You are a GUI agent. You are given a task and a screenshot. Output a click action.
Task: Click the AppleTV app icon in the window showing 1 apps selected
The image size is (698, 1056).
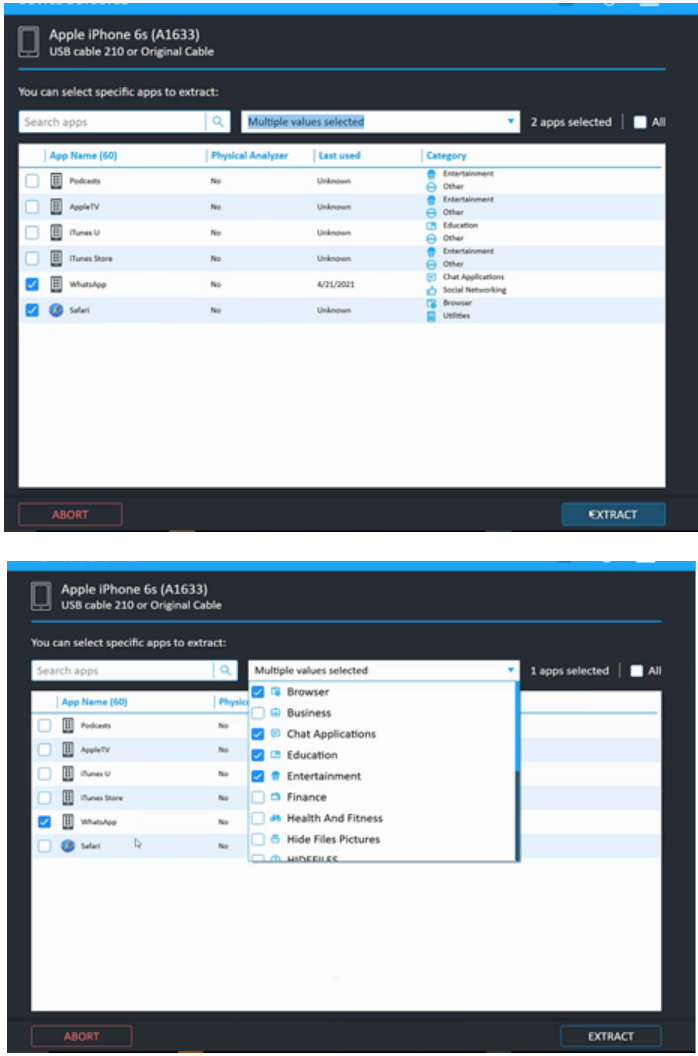coord(68,749)
